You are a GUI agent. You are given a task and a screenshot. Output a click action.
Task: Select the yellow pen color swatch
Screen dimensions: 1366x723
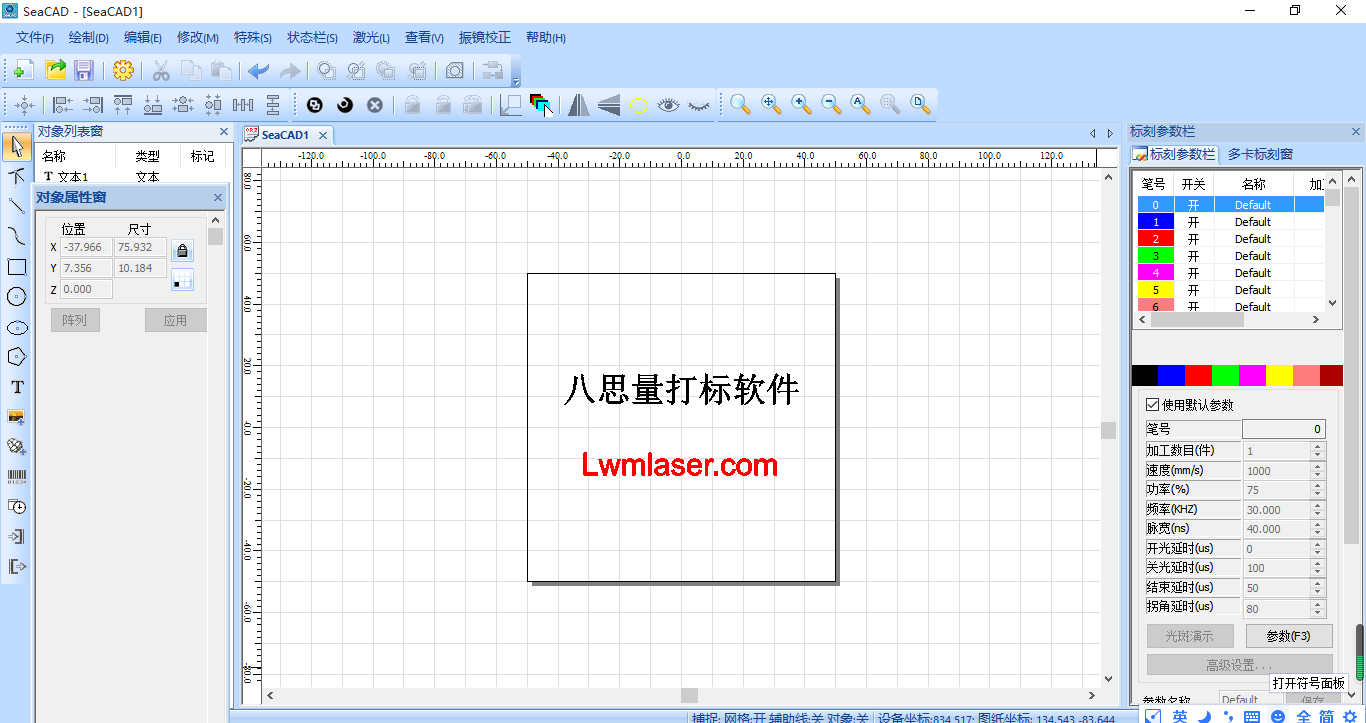click(x=1279, y=374)
